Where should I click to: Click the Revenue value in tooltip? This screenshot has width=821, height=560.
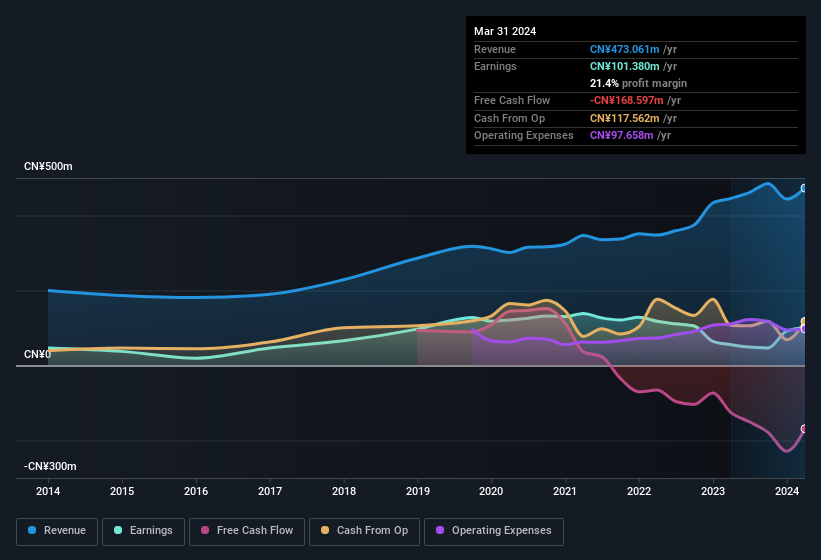pos(625,49)
